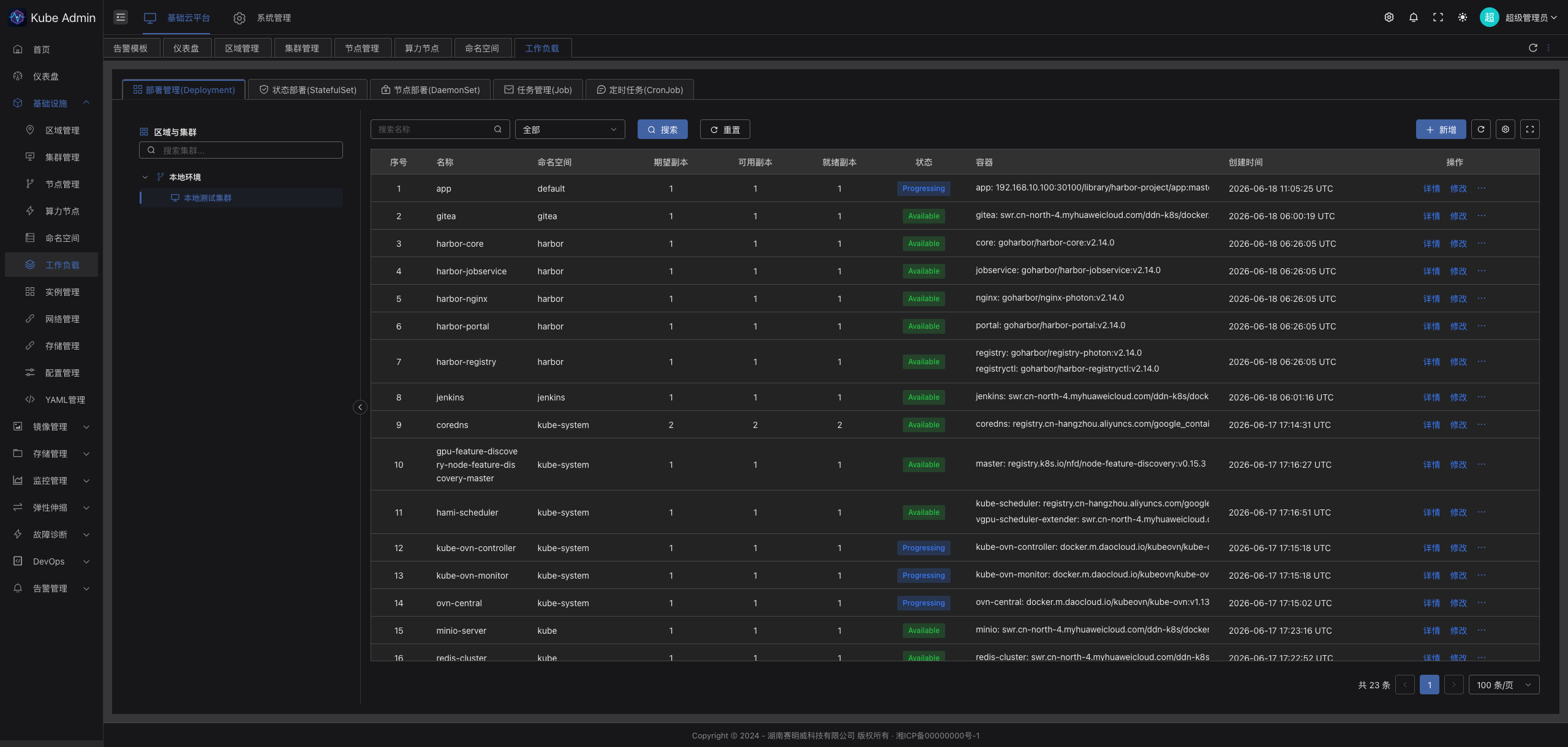Expand the 镜像管理 sidebar group
1568x747 pixels.
tap(51, 427)
